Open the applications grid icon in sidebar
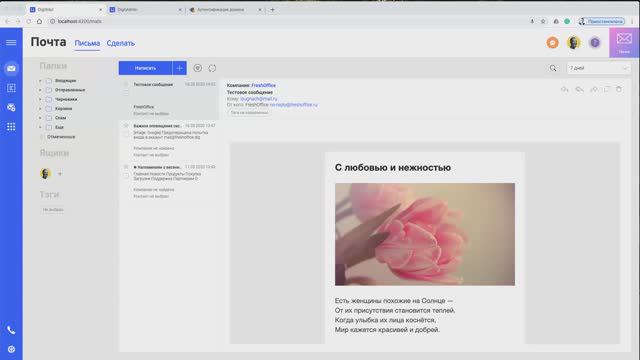 pos(11,127)
